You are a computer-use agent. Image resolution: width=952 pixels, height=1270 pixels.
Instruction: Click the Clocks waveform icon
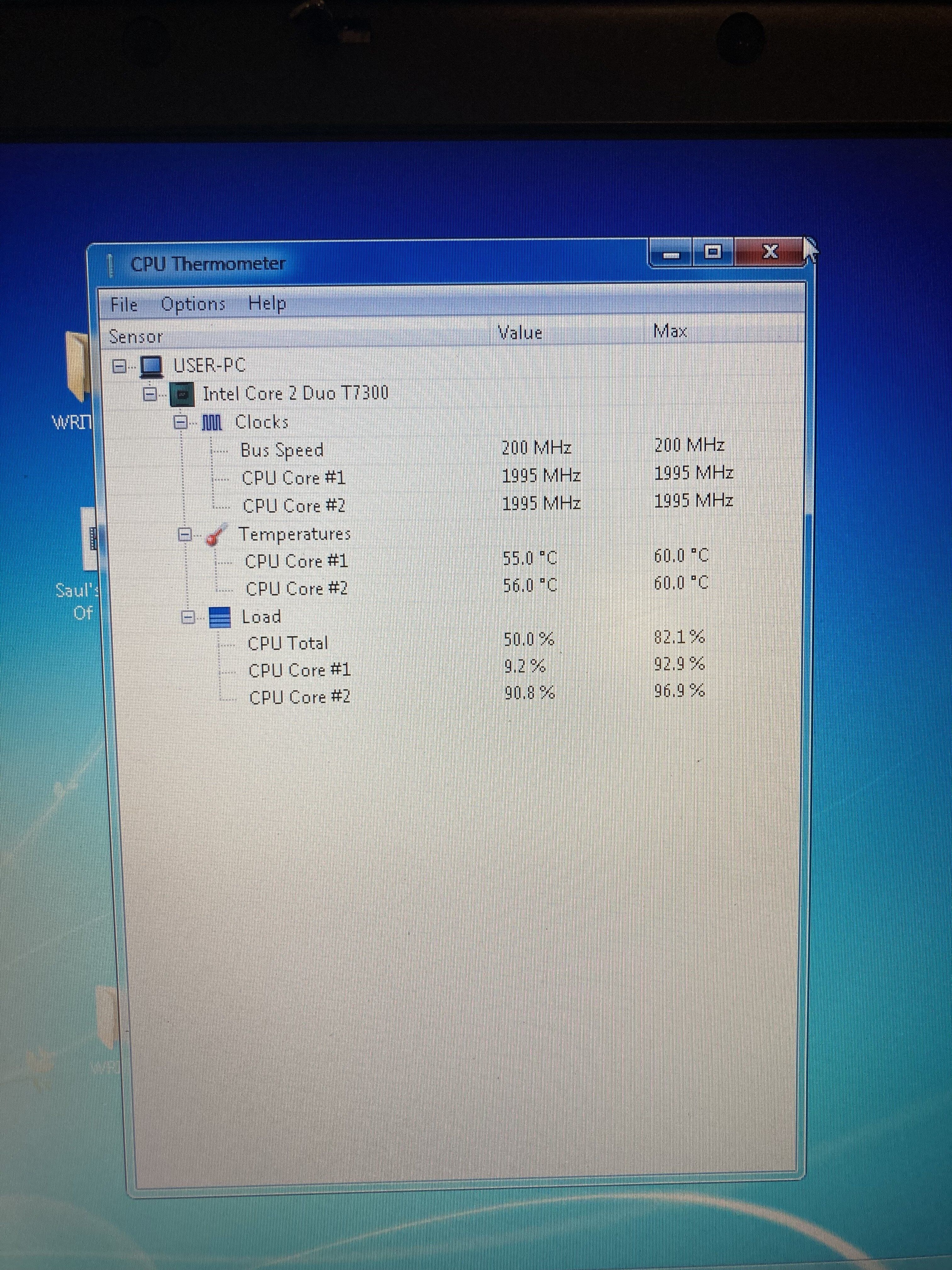pyautogui.click(x=212, y=423)
